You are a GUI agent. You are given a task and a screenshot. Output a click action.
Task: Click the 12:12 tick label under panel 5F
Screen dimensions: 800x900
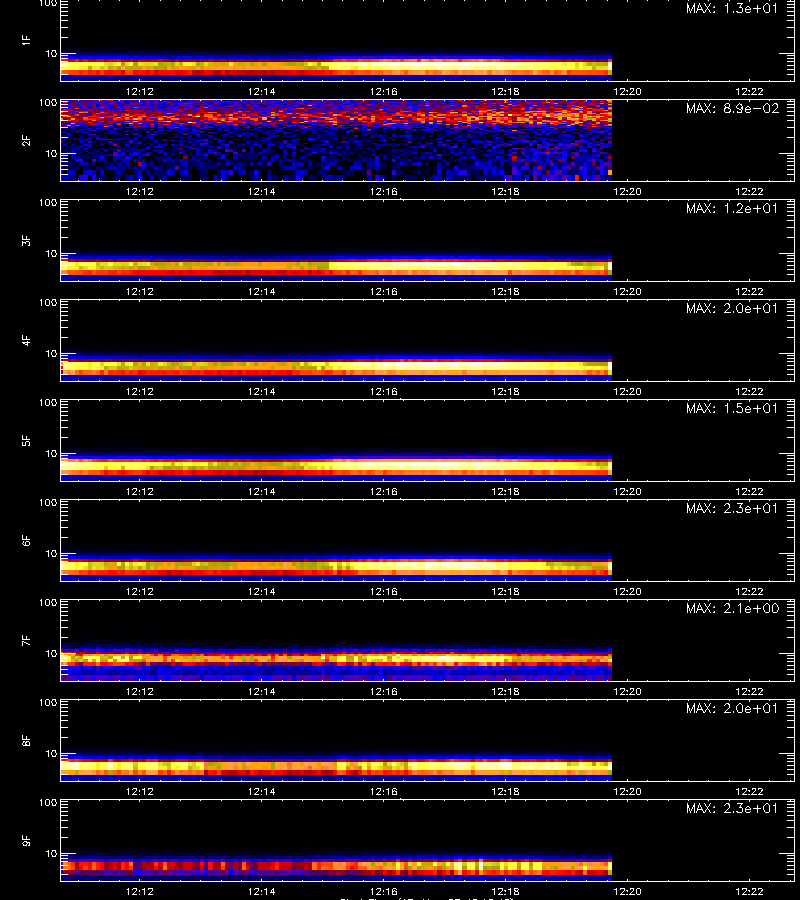point(139,491)
